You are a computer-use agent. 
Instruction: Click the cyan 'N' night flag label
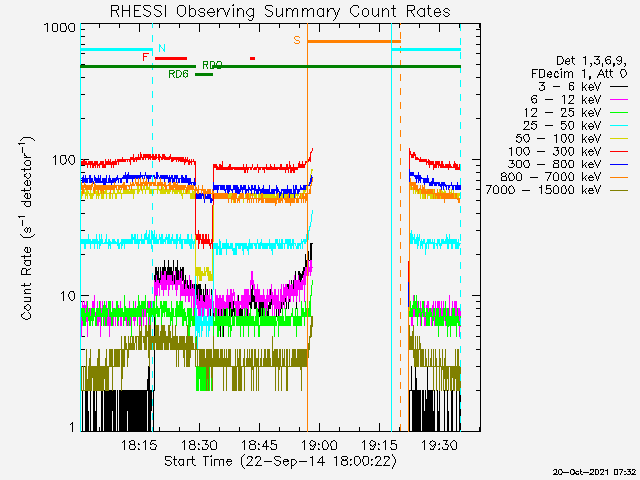[x=162, y=48]
